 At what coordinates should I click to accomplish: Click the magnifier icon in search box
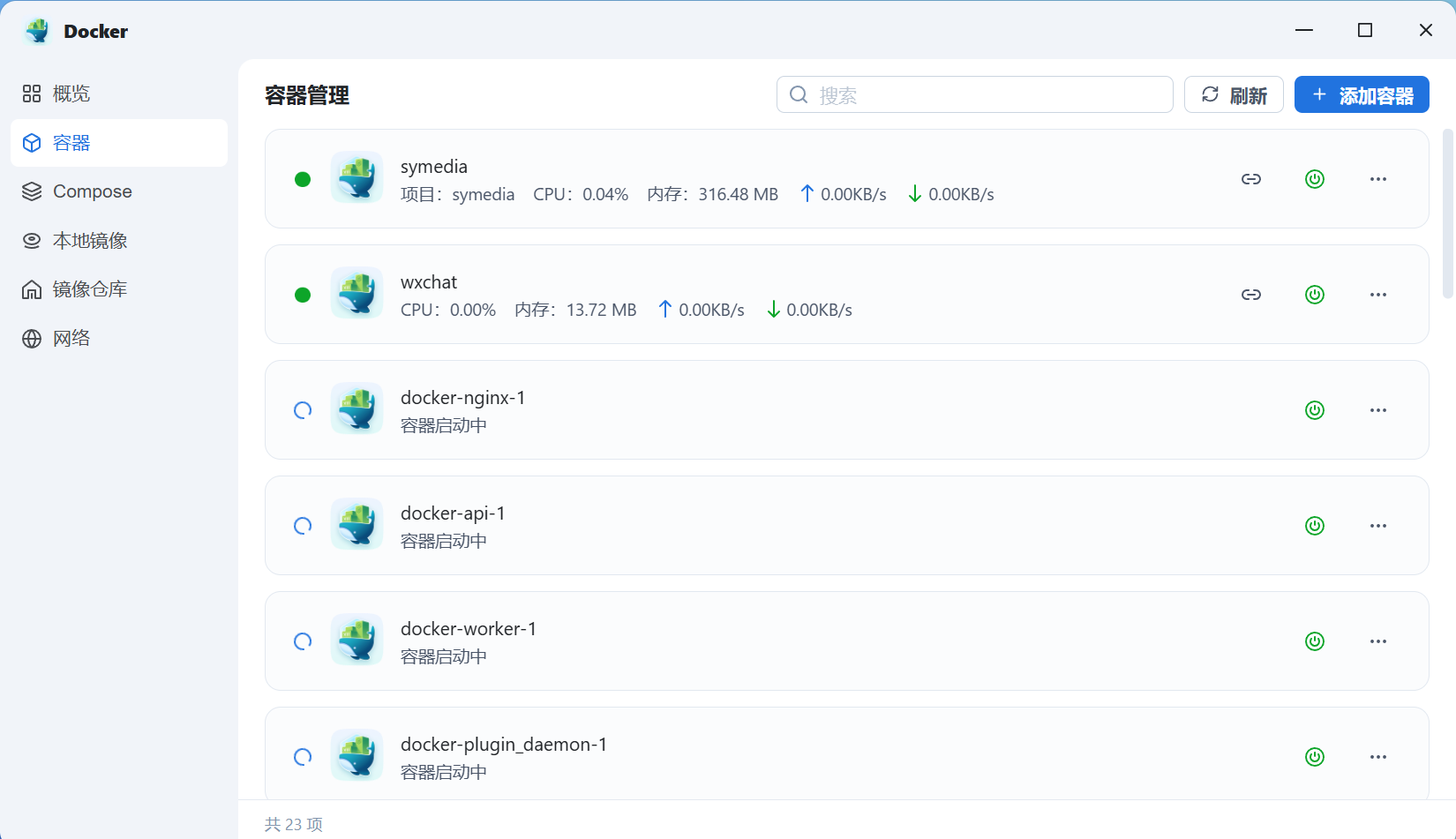(799, 94)
